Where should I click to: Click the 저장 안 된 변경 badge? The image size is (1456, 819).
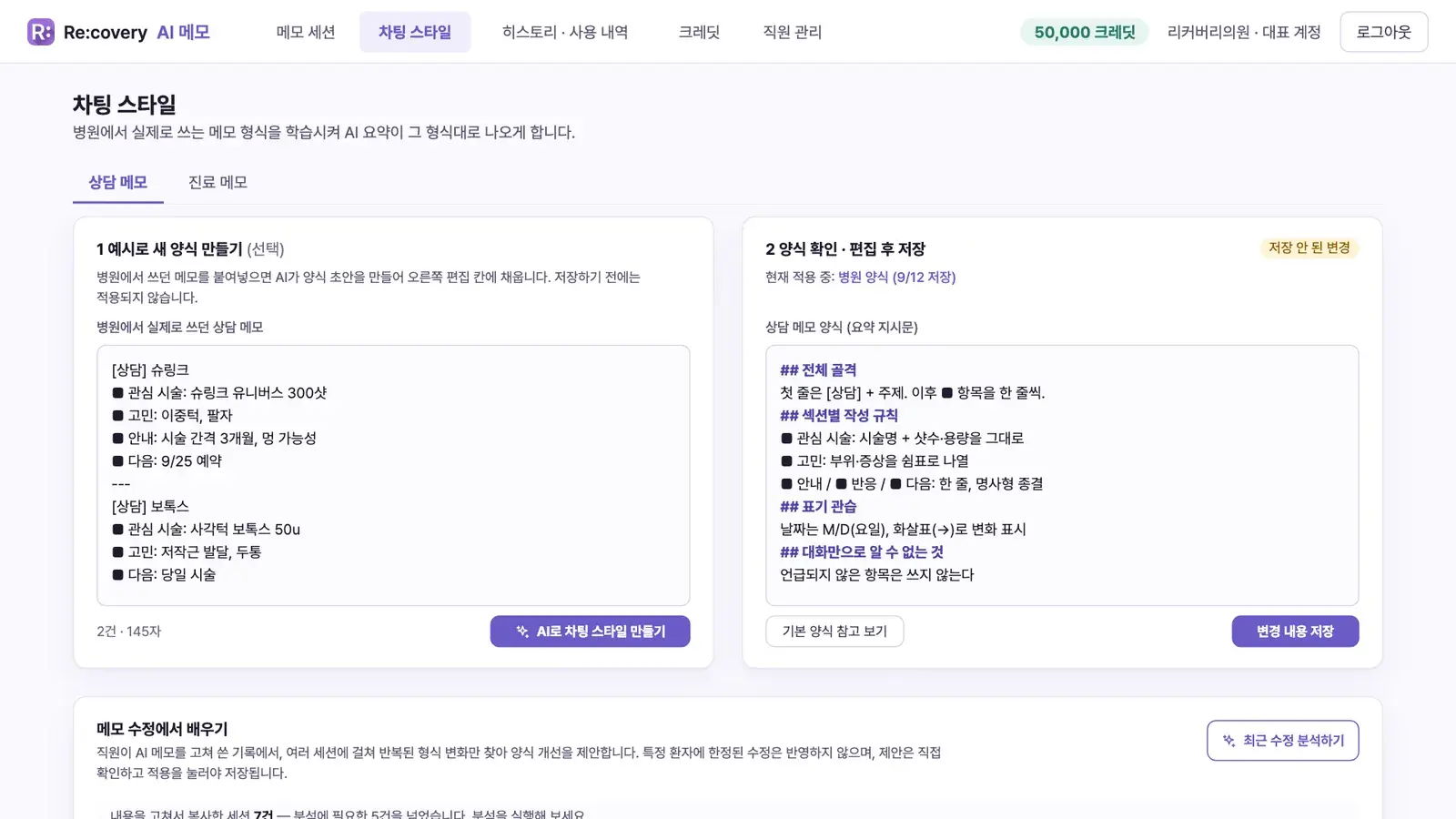tap(1309, 248)
